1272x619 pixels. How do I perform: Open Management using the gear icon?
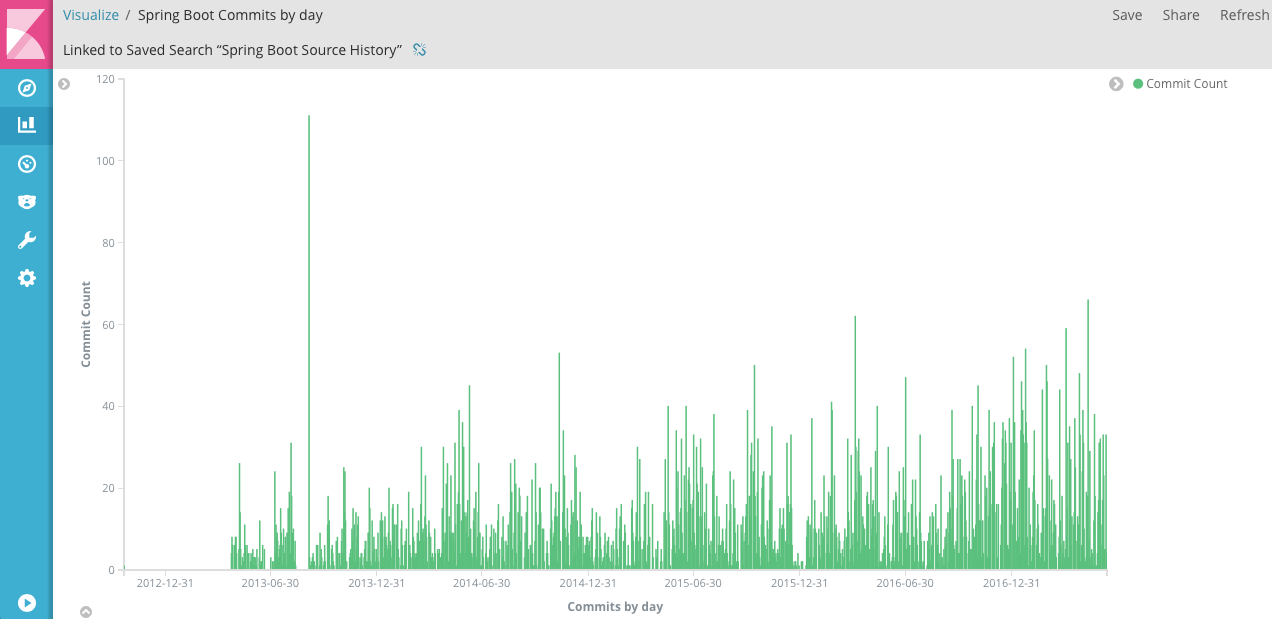click(26, 277)
